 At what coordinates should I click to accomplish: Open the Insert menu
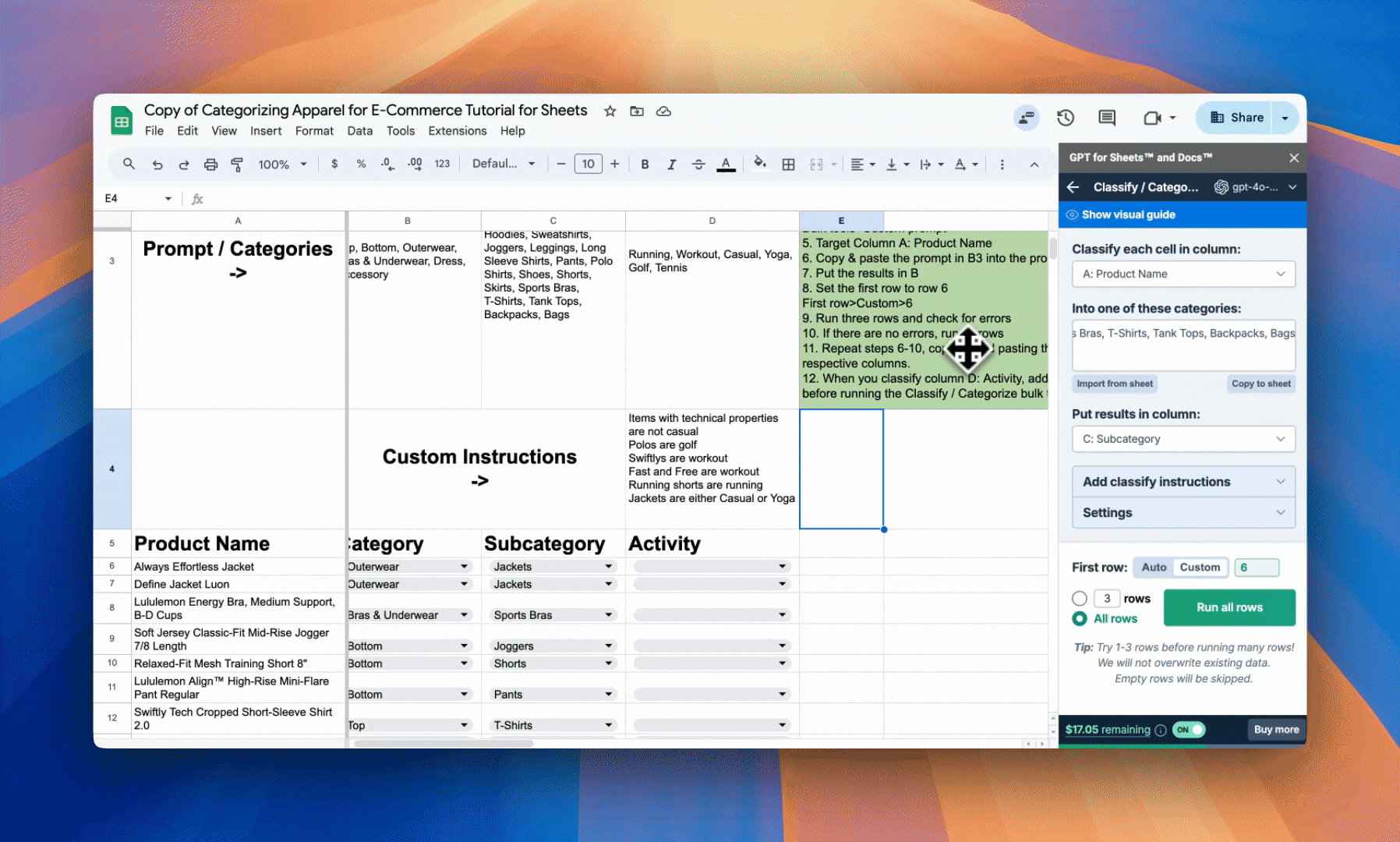266,131
